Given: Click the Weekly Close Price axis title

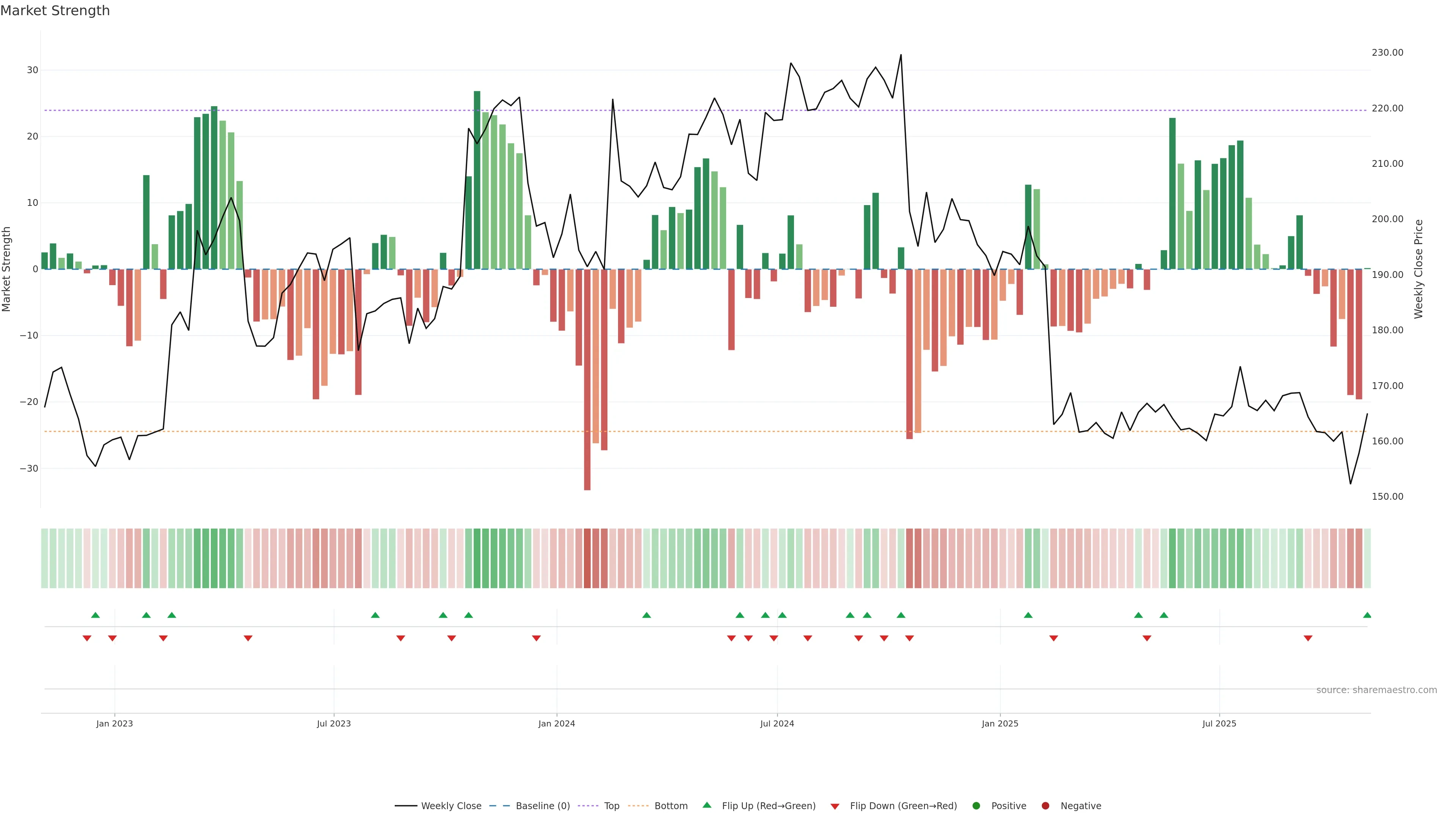Looking at the screenshot, I should [1419, 269].
